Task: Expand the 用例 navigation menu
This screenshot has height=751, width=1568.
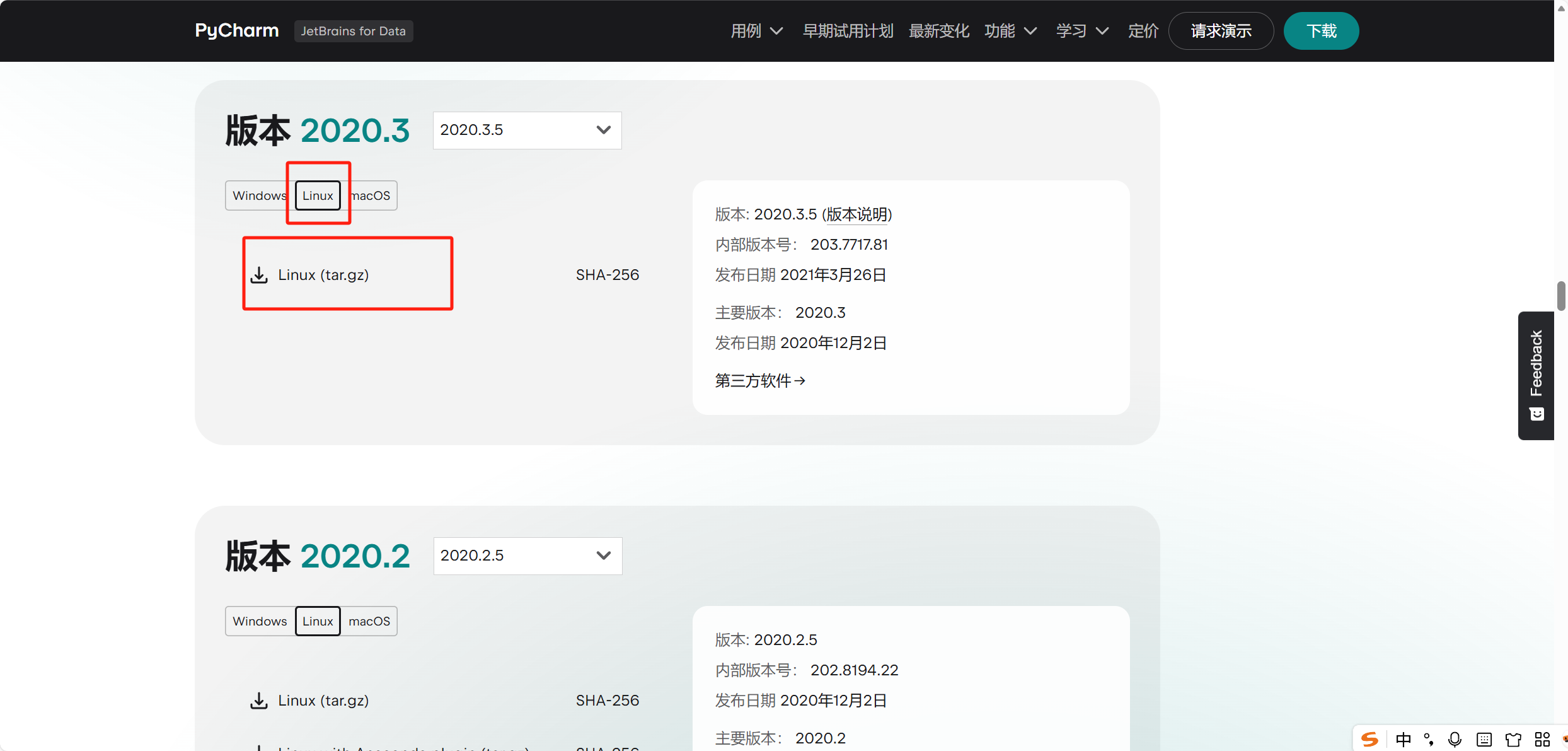Action: click(756, 31)
